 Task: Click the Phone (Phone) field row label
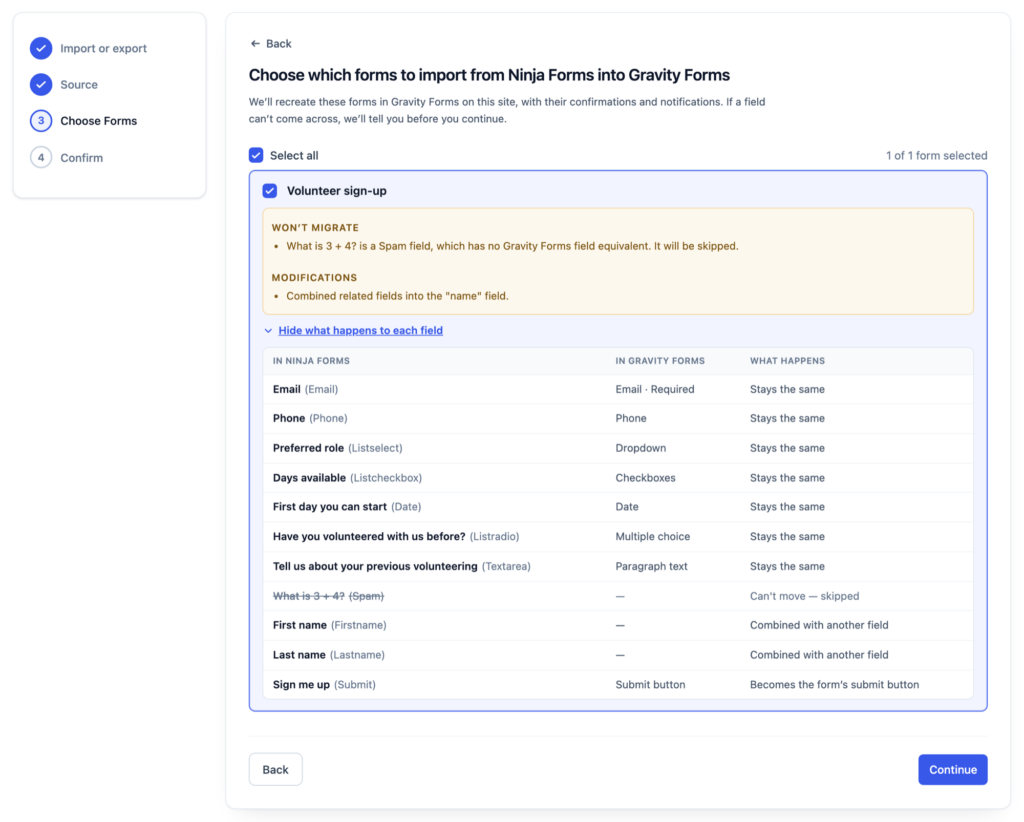pyautogui.click(x=310, y=418)
